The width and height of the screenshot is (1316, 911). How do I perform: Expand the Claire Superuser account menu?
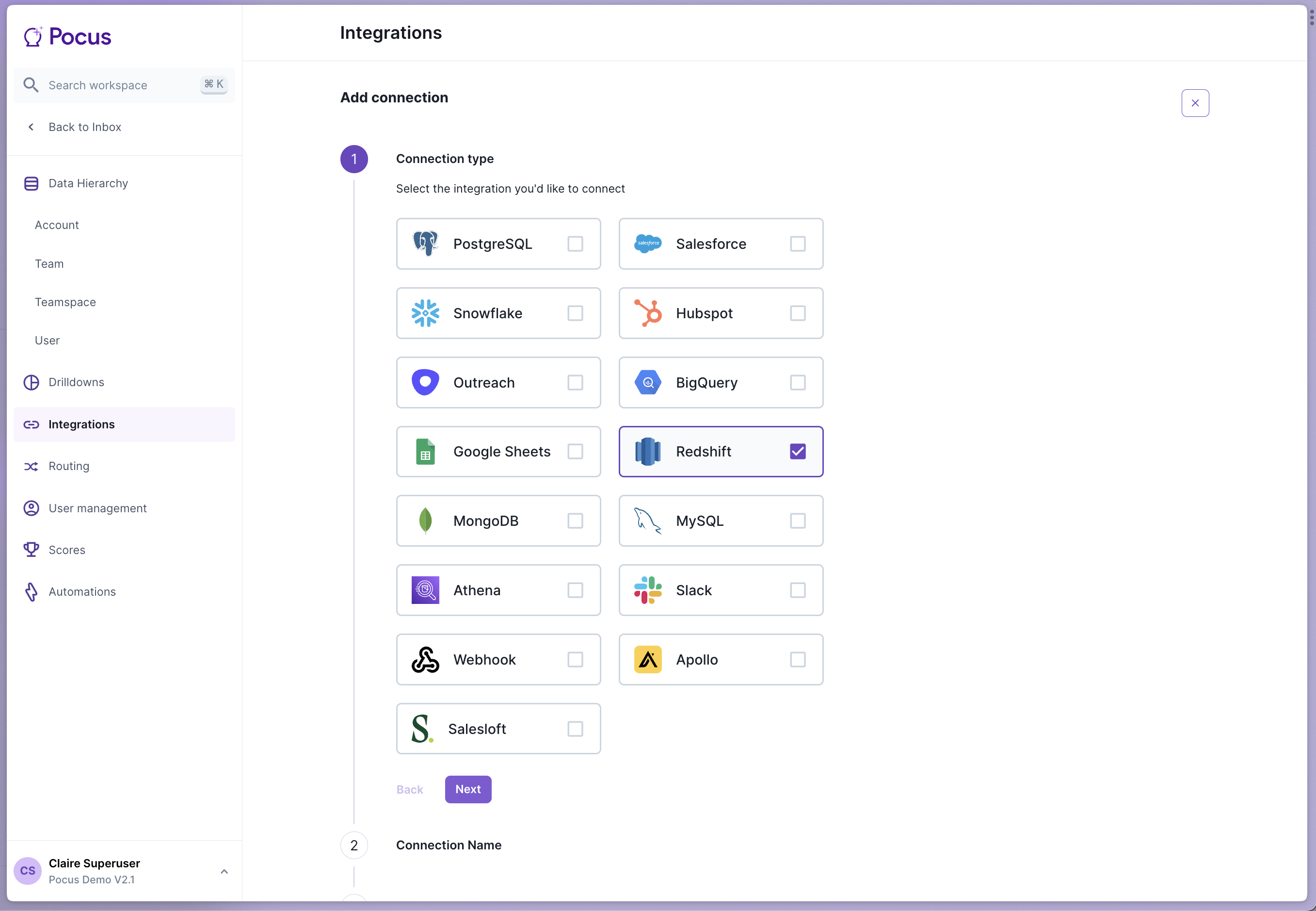click(224, 872)
